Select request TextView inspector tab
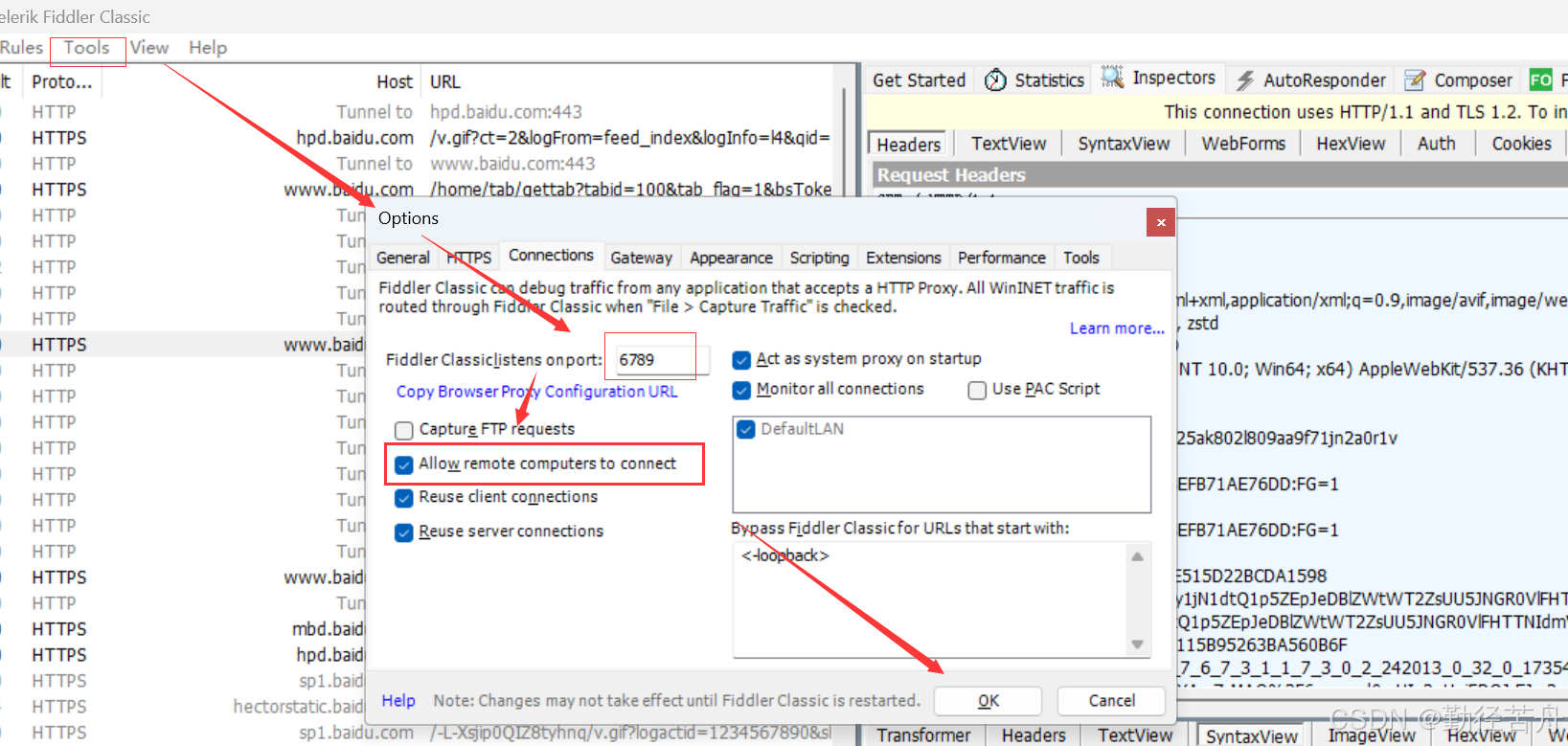 [1009, 144]
